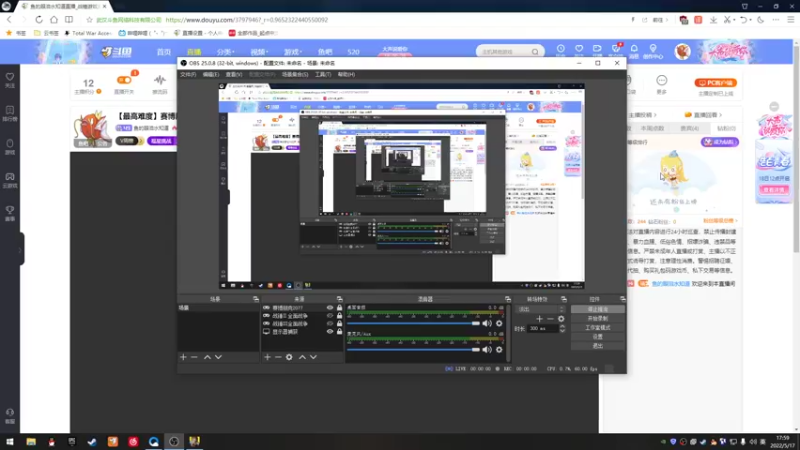
Task: Open the 淡出 transition dropdown
Action: click(541, 309)
